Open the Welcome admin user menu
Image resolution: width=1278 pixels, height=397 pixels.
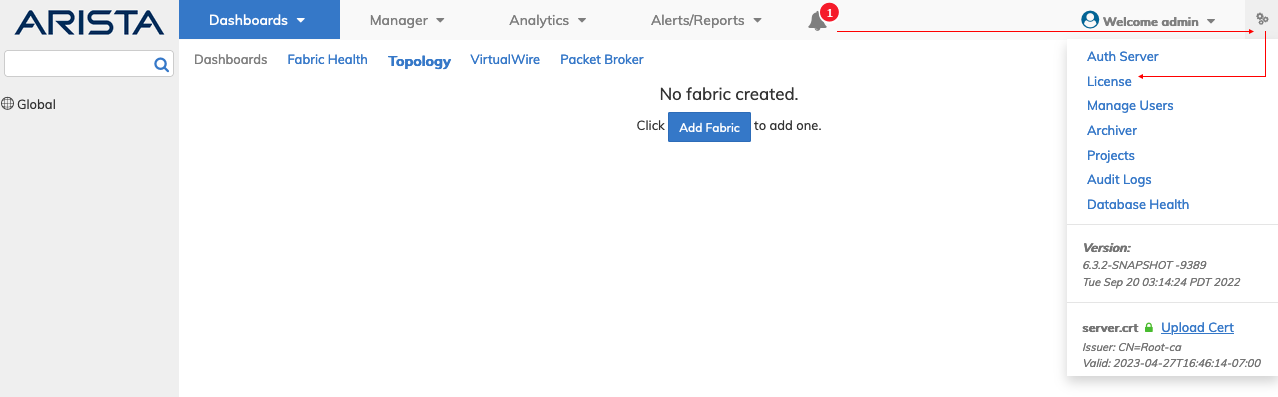click(x=1150, y=21)
